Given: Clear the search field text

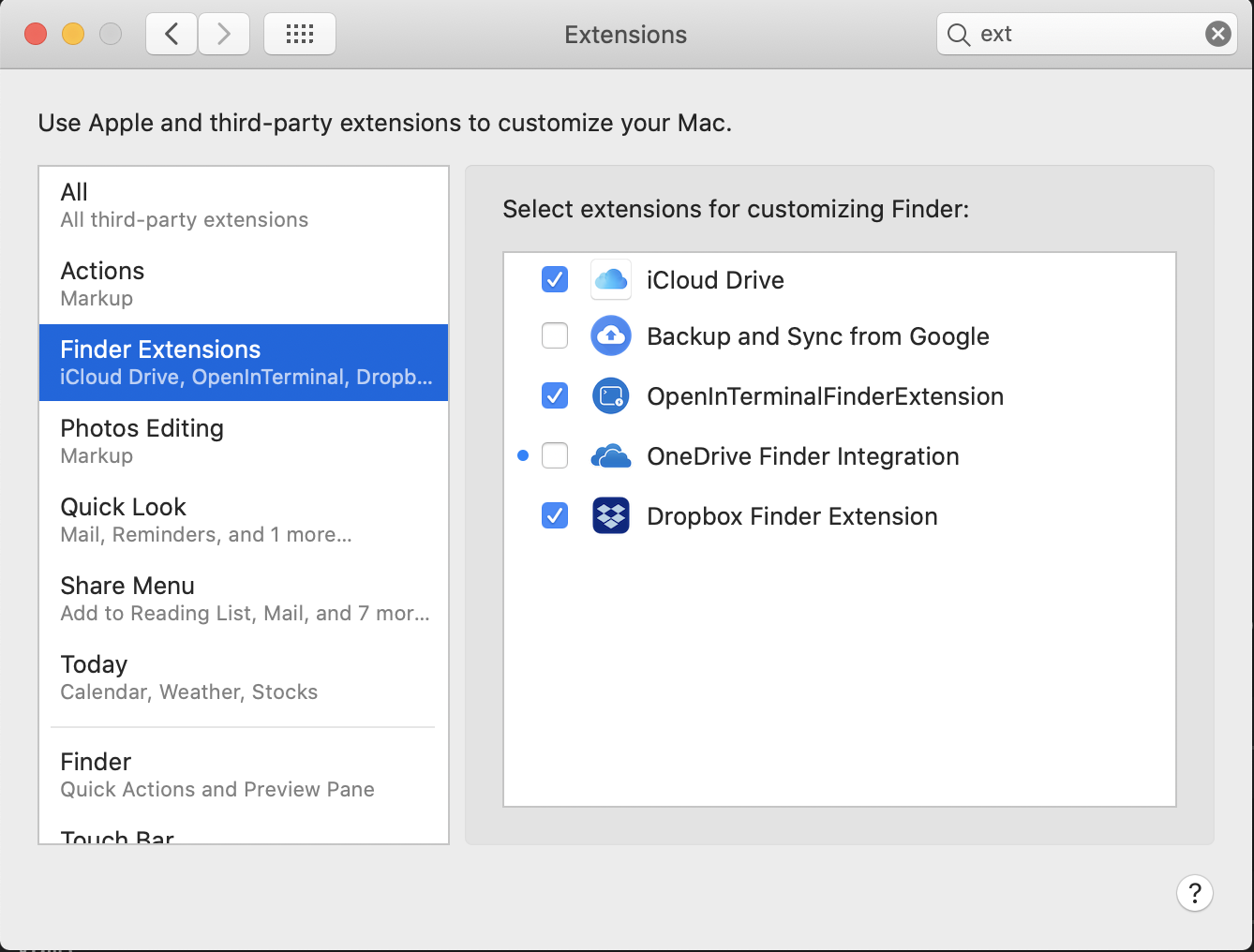Looking at the screenshot, I should pos(1217,33).
